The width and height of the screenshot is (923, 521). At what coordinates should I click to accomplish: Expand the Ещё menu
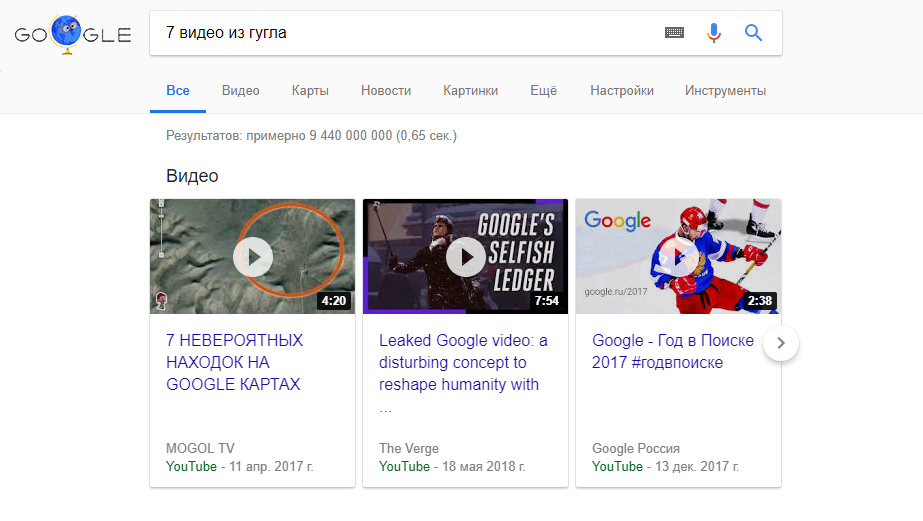(543, 91)
